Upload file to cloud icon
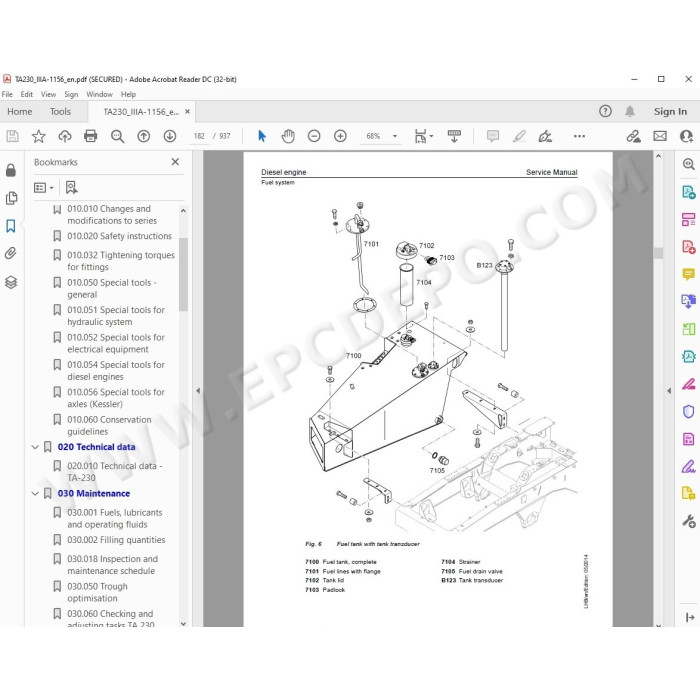 pos(65,136)
